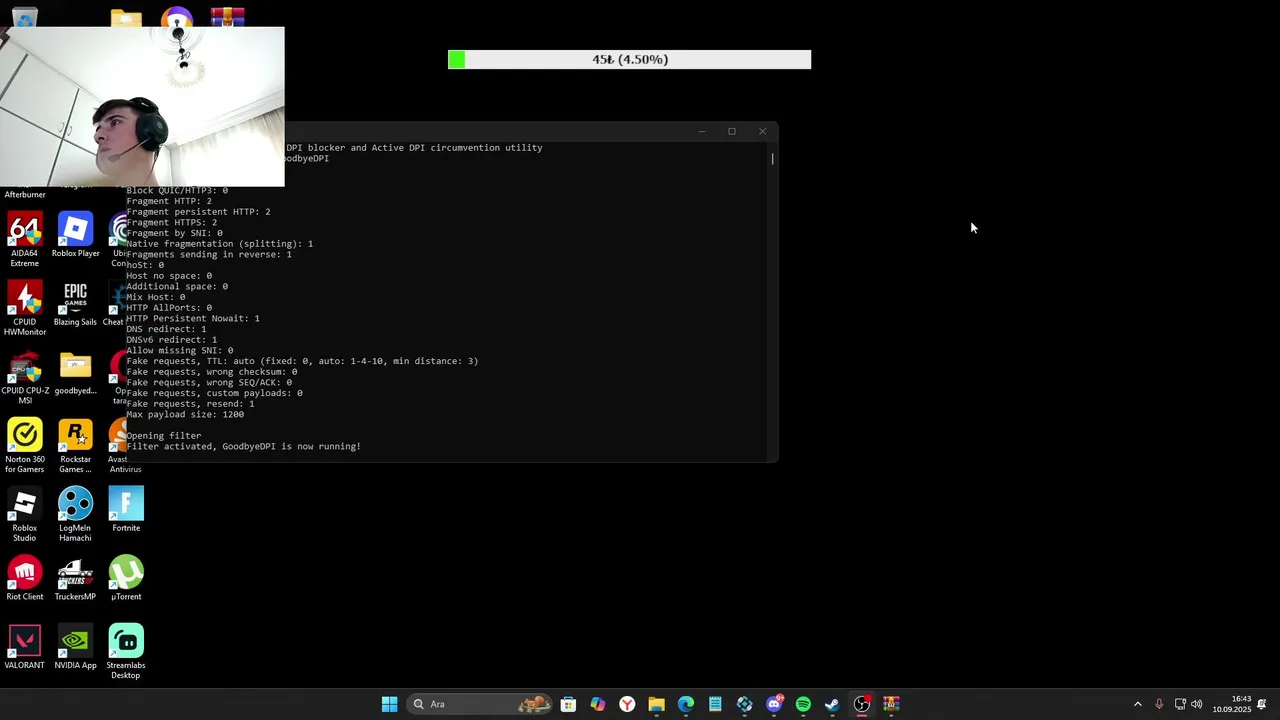Open network status tray icon
This screenshot has width=1280, height=720.
1180,704
